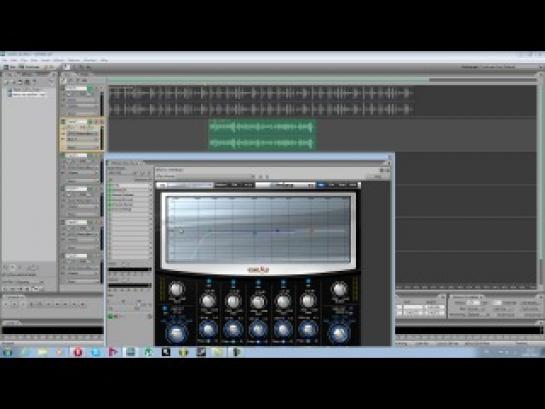The image size is (545, 409).
Task: Click the highlighted track two name field
Action: (76, 122)
